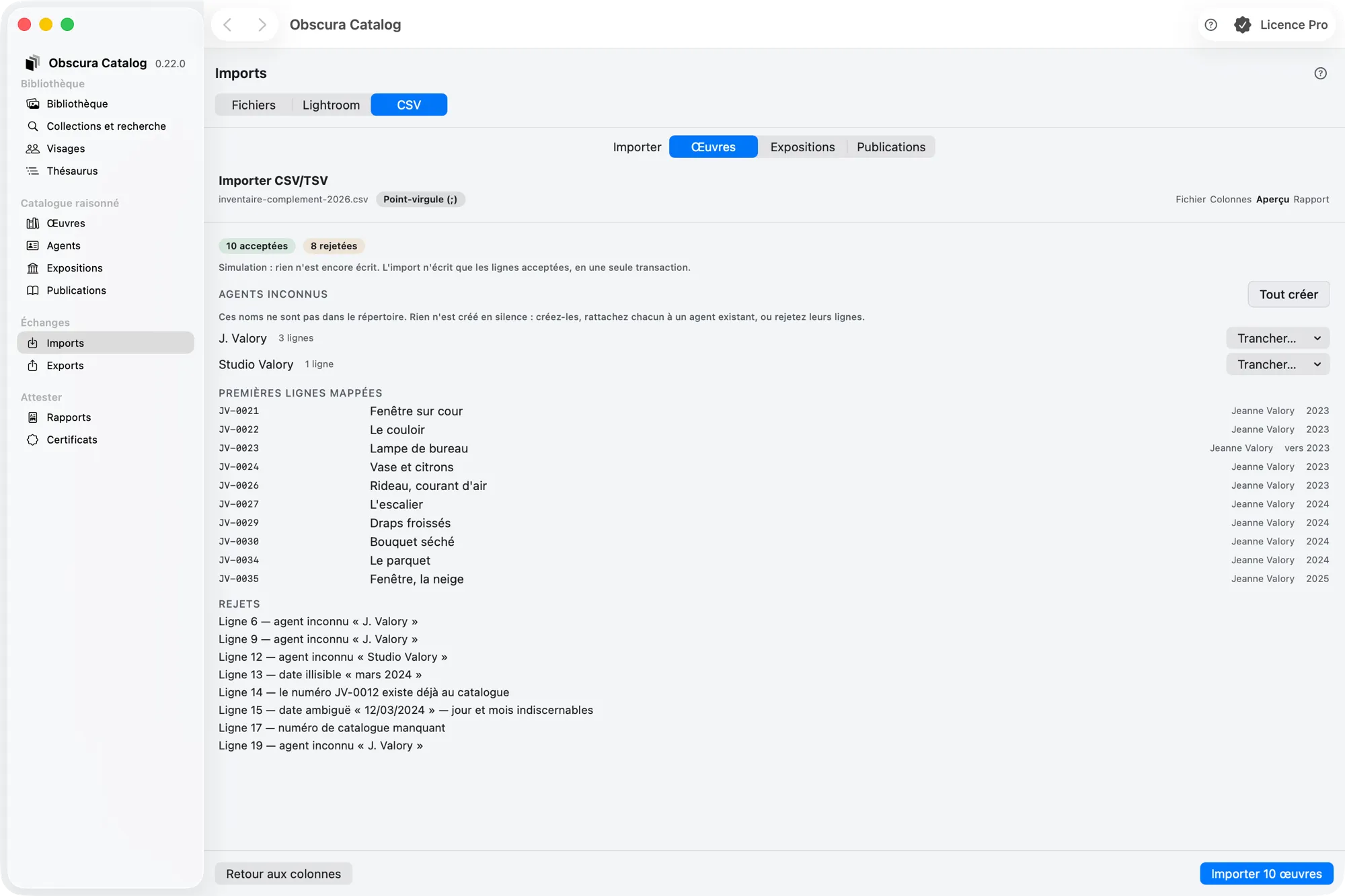Image resolution: width=1345 pixels, height=896 pixels.
Task: Open Agents sidebar icon
Action: tap(32, 245)
